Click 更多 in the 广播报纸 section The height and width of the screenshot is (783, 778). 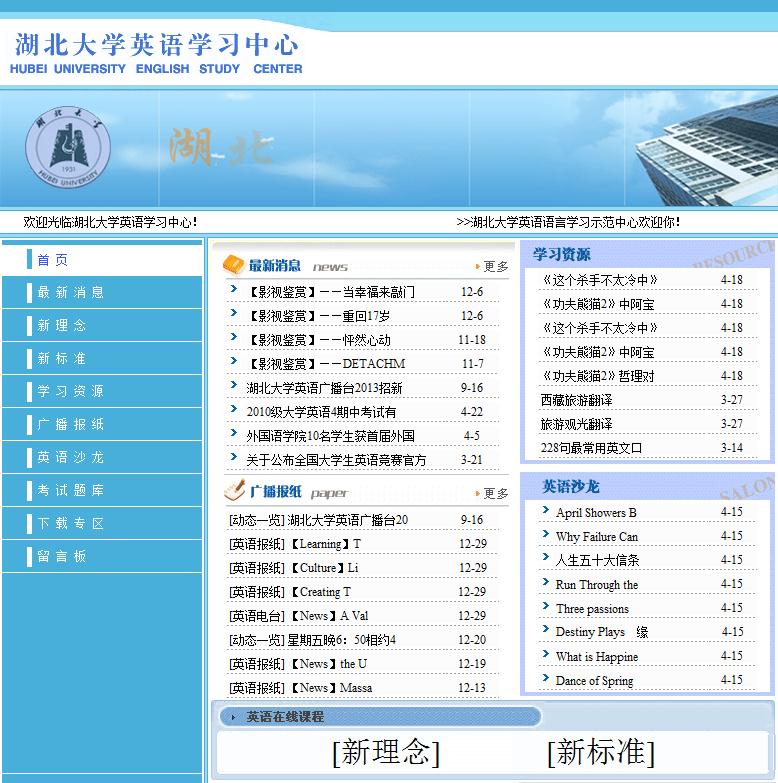click(x=495, y=493)
